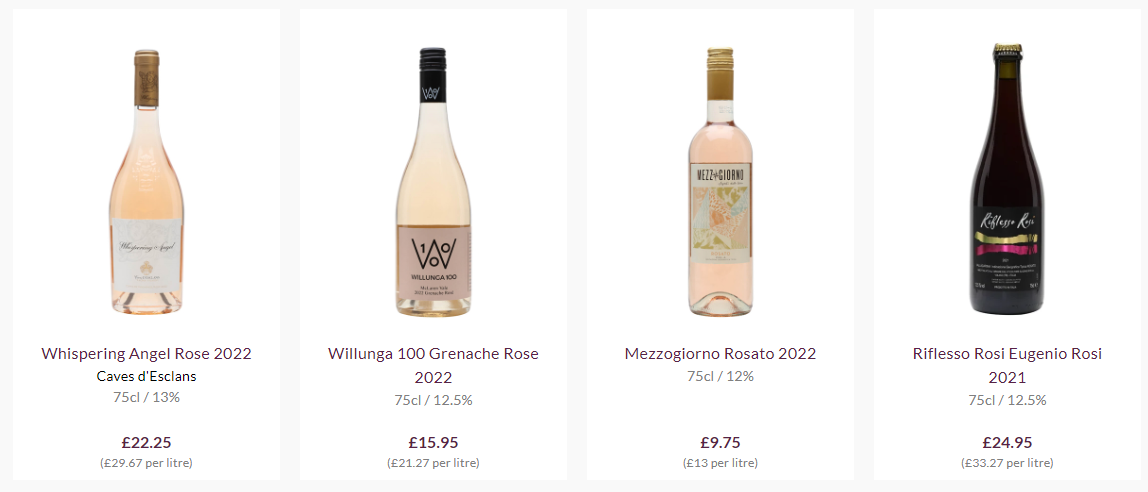Click the Riflesso Rosi Eugenio Rosi 2021 title
The width and height of the screenshot is (1148, 492).
[1007, 365]
